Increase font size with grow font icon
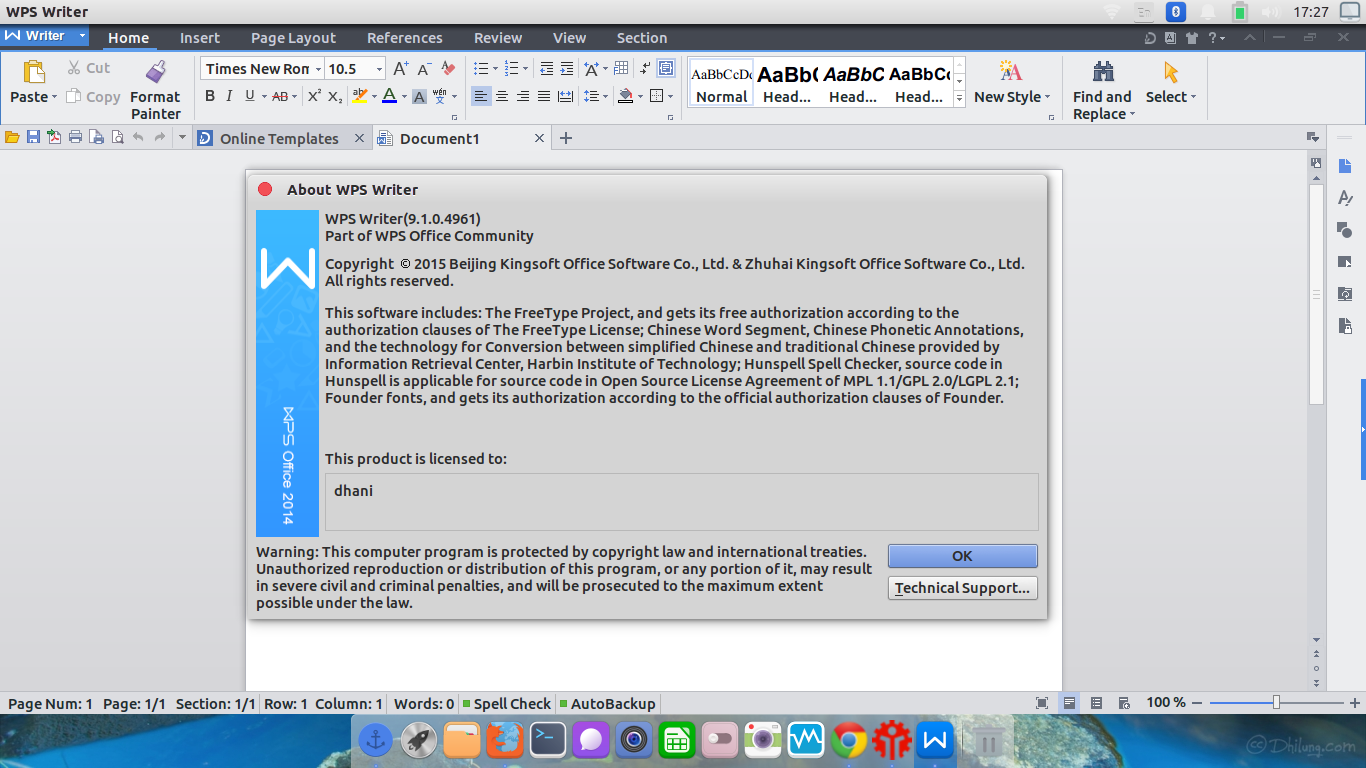 [400, 69]
